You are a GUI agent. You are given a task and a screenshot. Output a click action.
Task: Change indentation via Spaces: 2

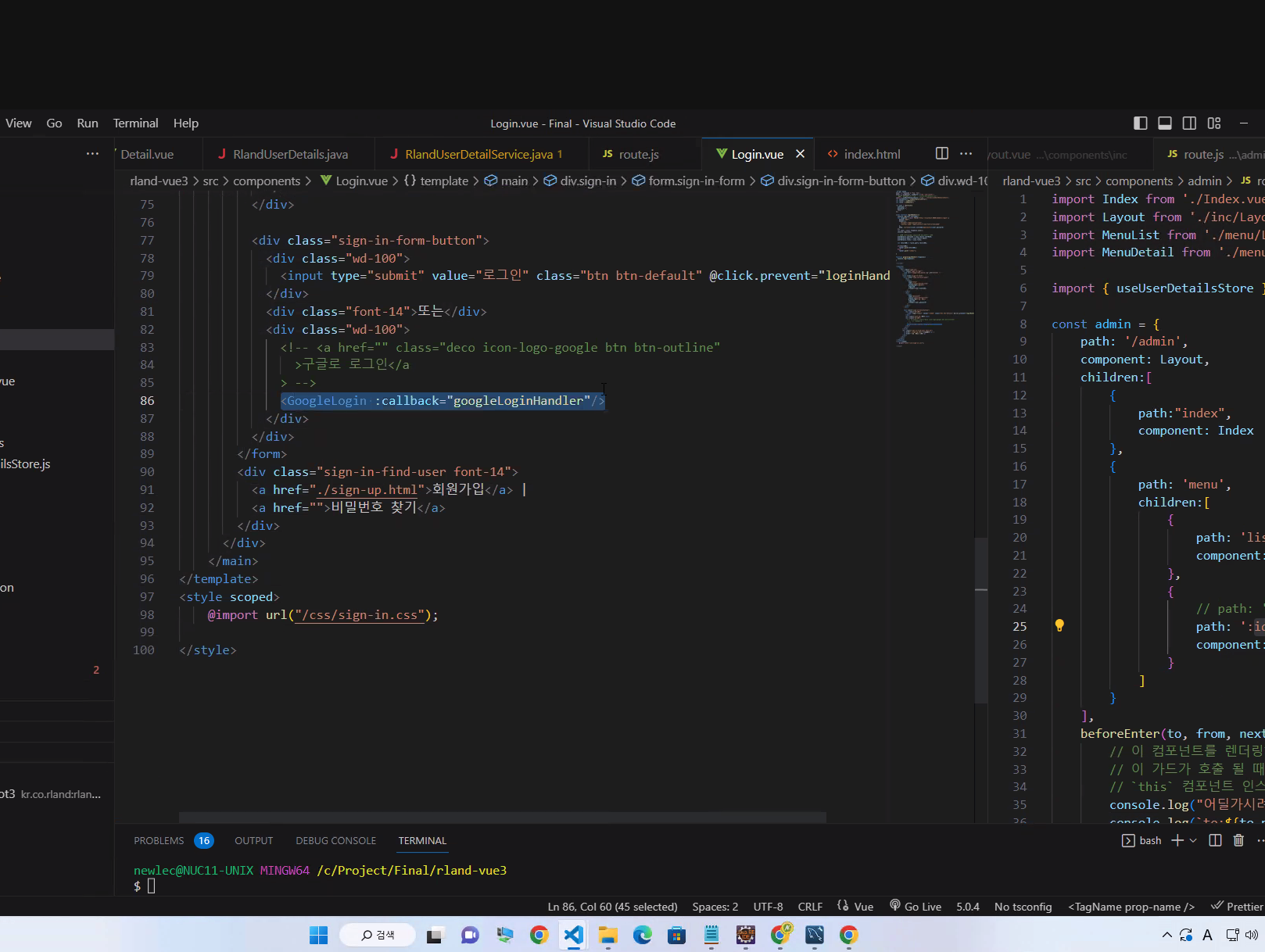point(715,907)
